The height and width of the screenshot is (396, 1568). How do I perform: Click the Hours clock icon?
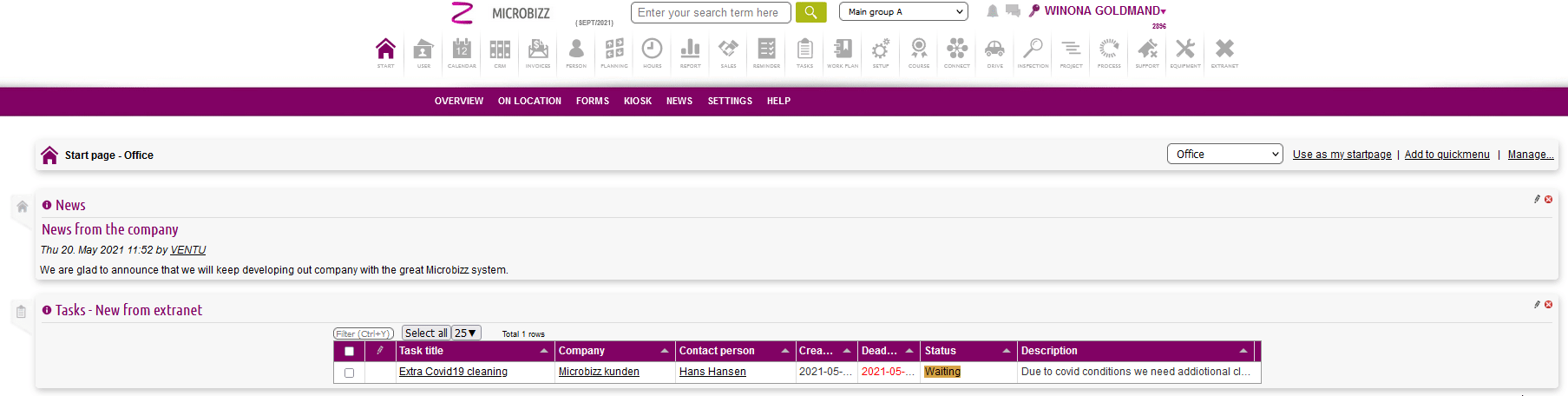652,51
